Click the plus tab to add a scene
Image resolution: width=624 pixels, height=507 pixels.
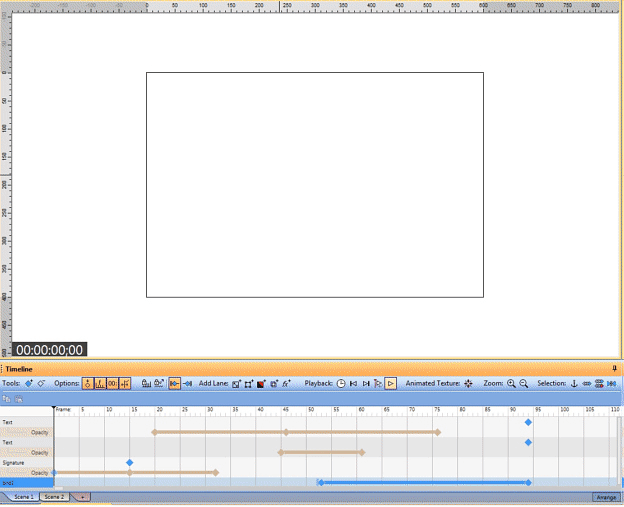(83, 497)
